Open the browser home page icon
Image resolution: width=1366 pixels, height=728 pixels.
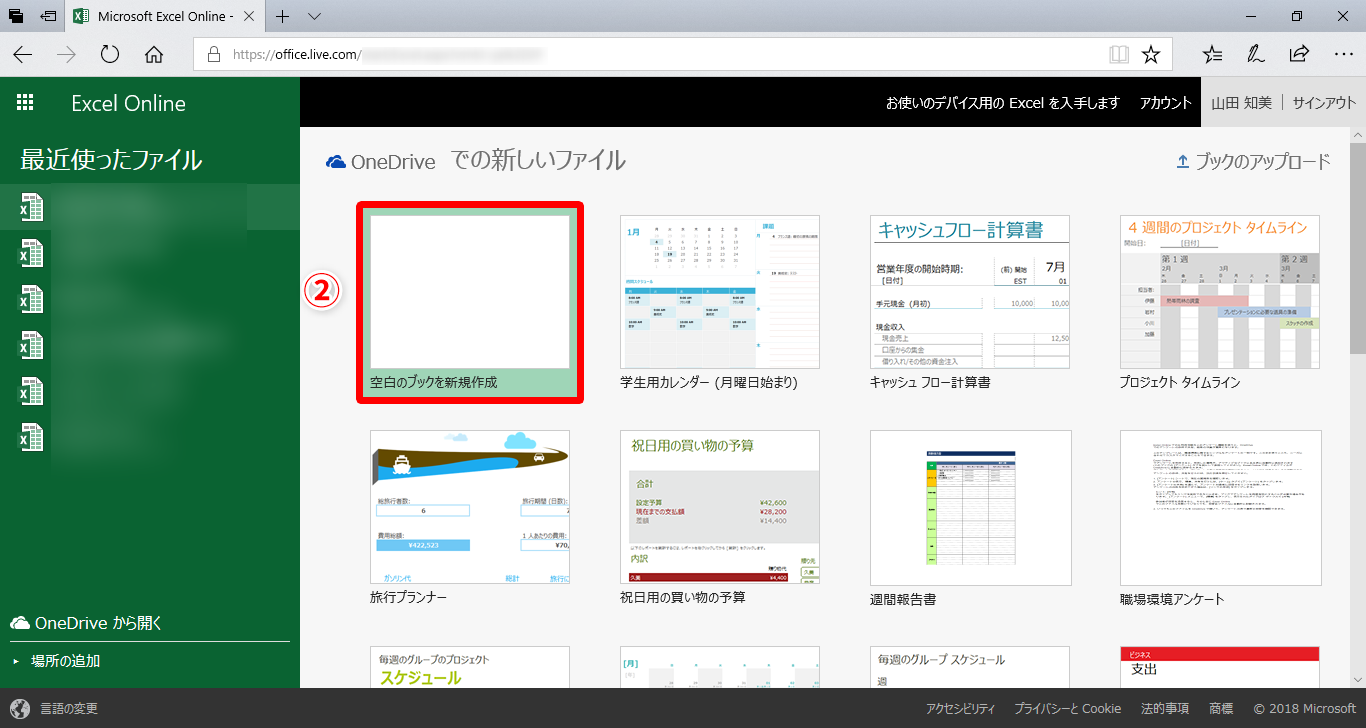153,54
